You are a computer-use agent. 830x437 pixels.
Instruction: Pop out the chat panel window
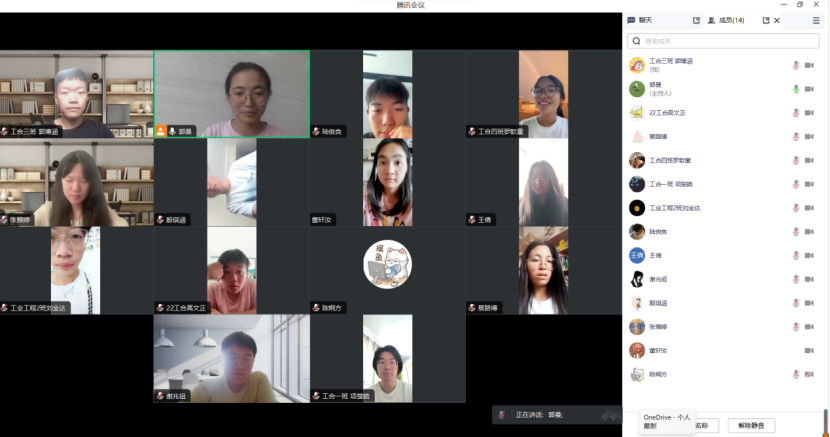(696, 20)
